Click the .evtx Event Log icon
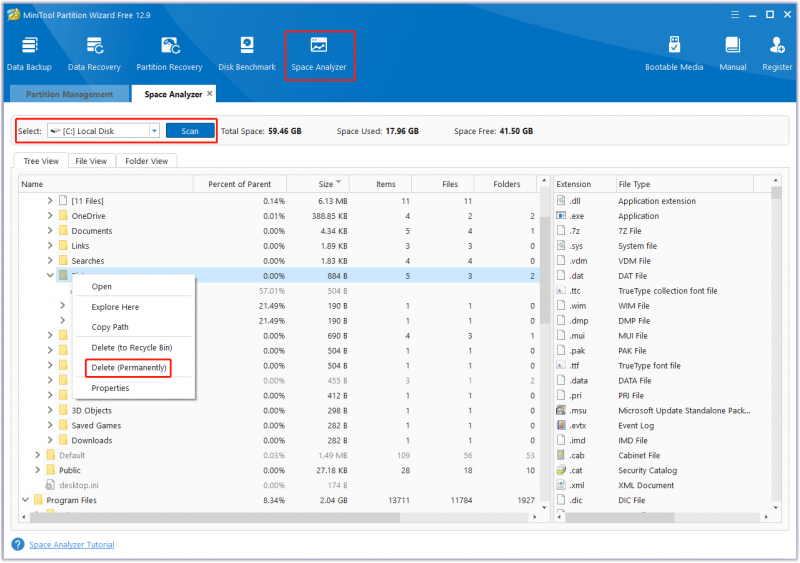This screenshot has width=800, height=563. click(561, 425)
